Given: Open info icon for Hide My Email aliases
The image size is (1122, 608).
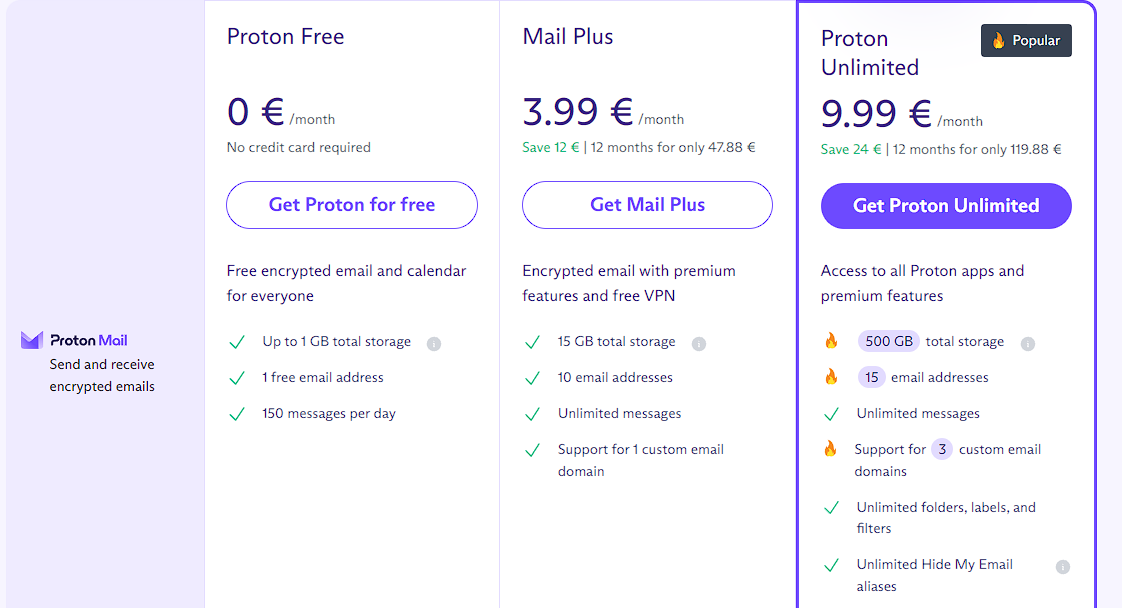Looking at the screenshot, I should 1063,567.
